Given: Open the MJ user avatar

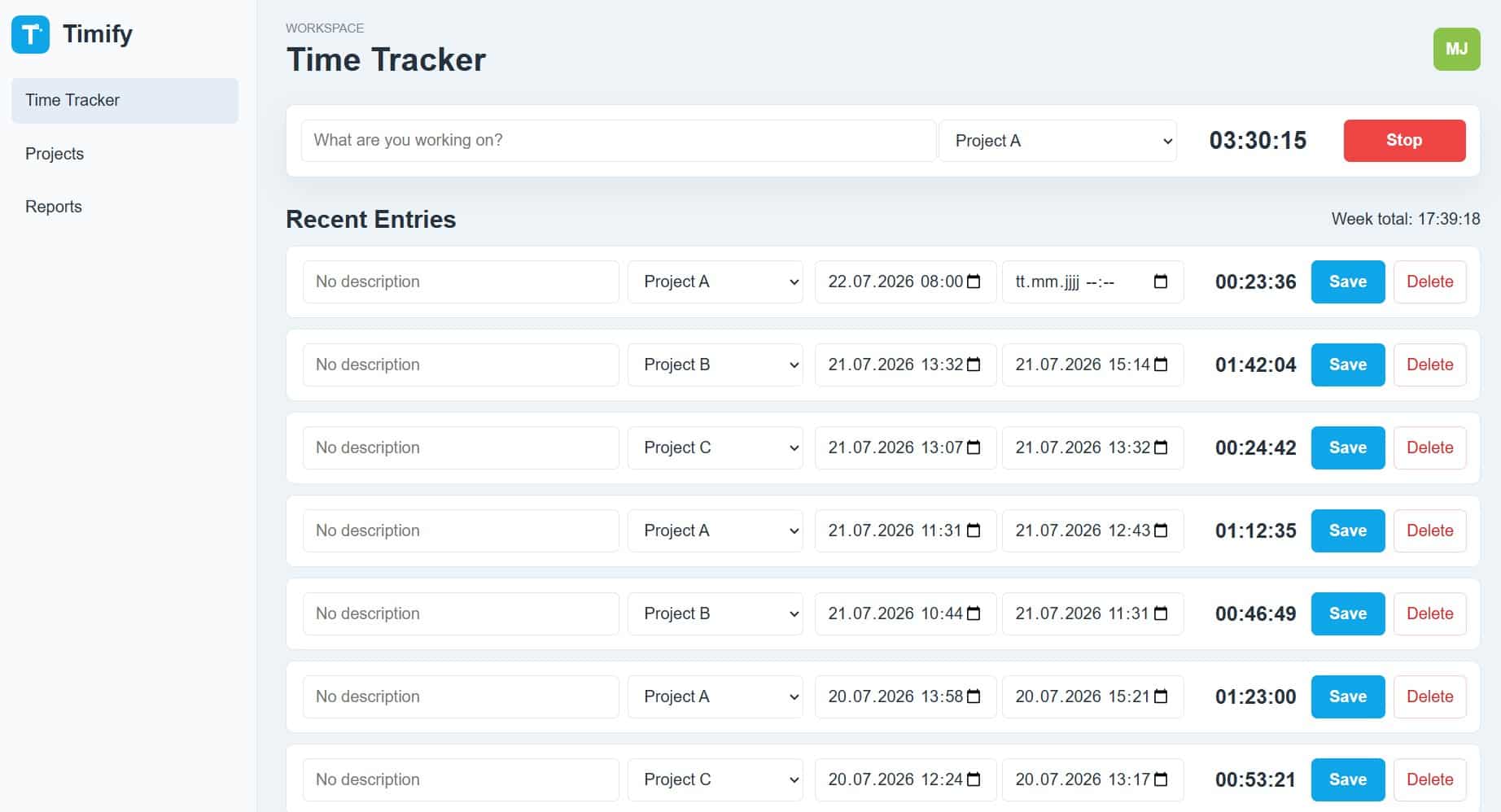Looking at the screenshot, I should (1456, 49).
